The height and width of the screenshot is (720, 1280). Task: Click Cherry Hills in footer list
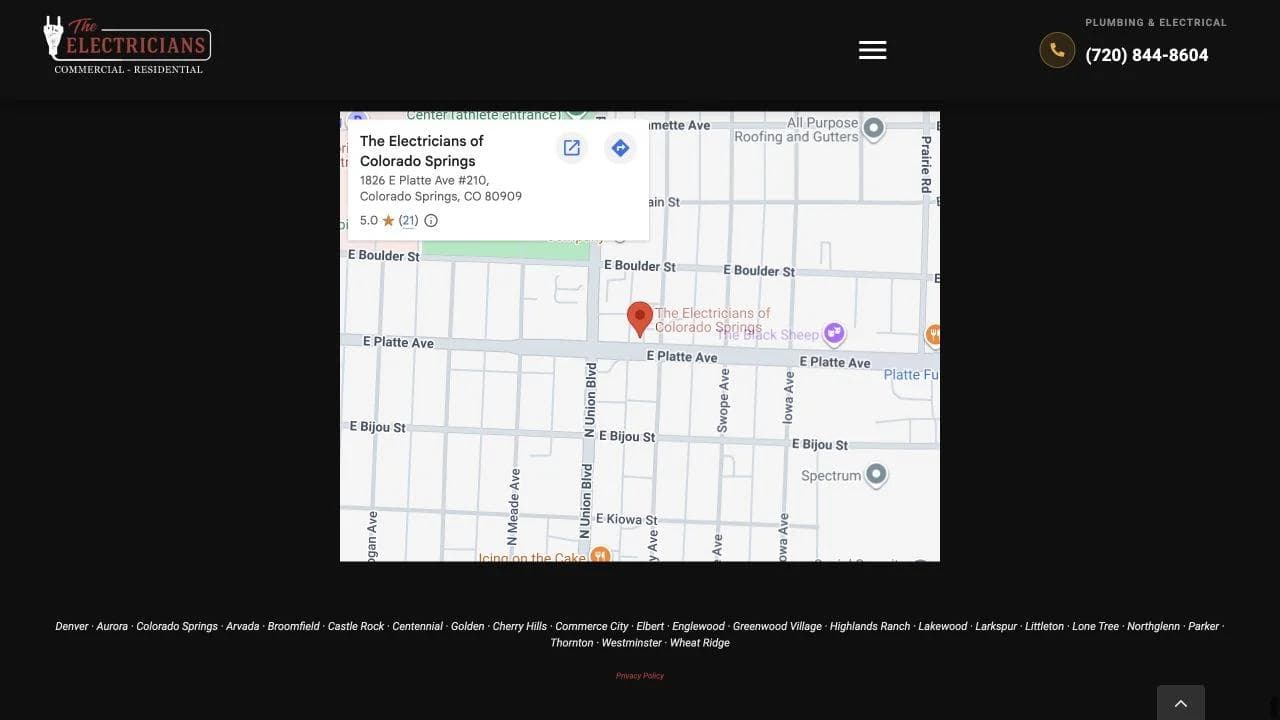pyautogui.click(x=520, y=626)
